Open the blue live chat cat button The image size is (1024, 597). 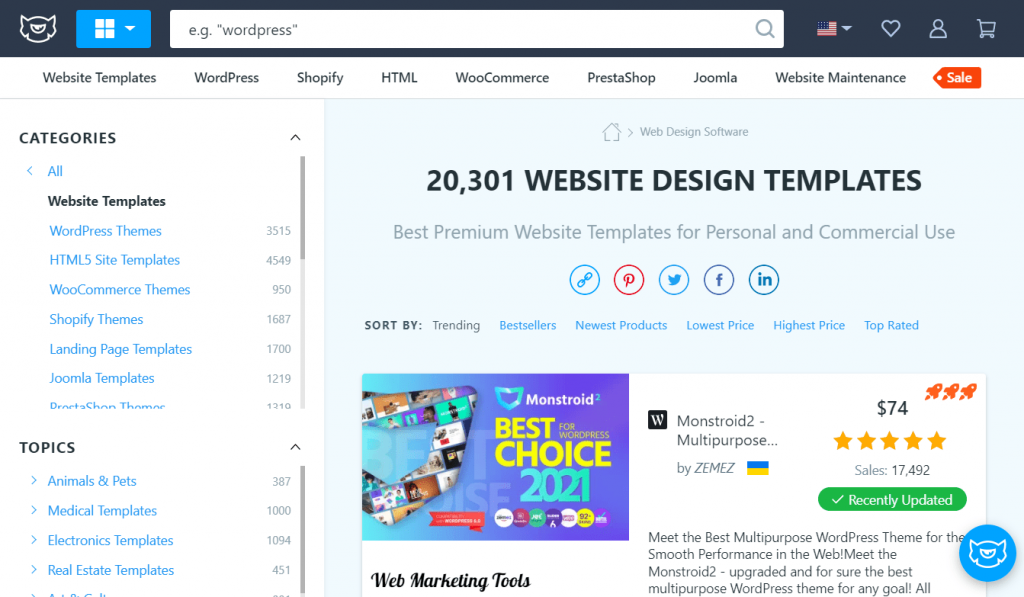click(x=987, y=553)
